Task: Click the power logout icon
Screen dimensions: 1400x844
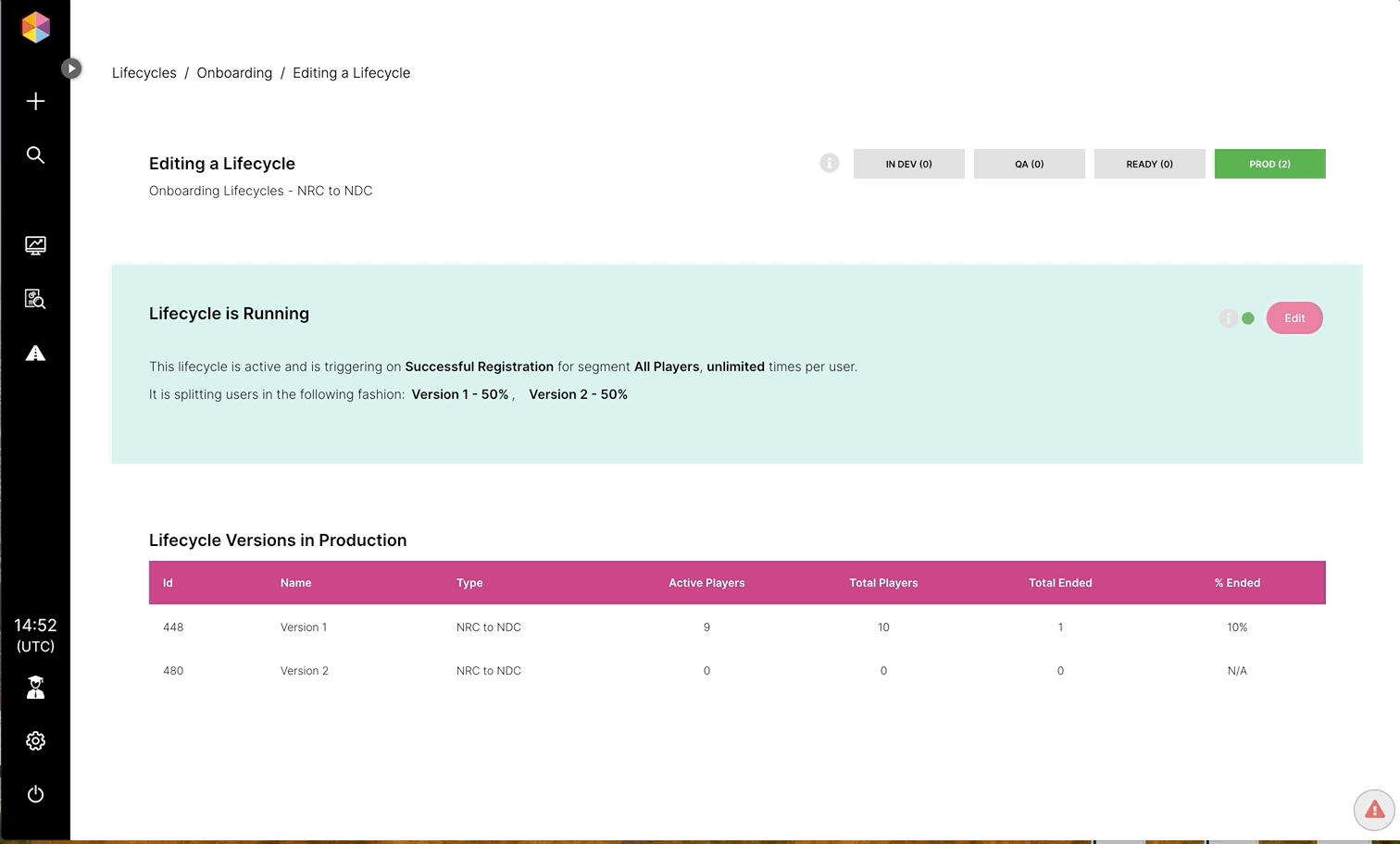Action: [x=35, y=794]
